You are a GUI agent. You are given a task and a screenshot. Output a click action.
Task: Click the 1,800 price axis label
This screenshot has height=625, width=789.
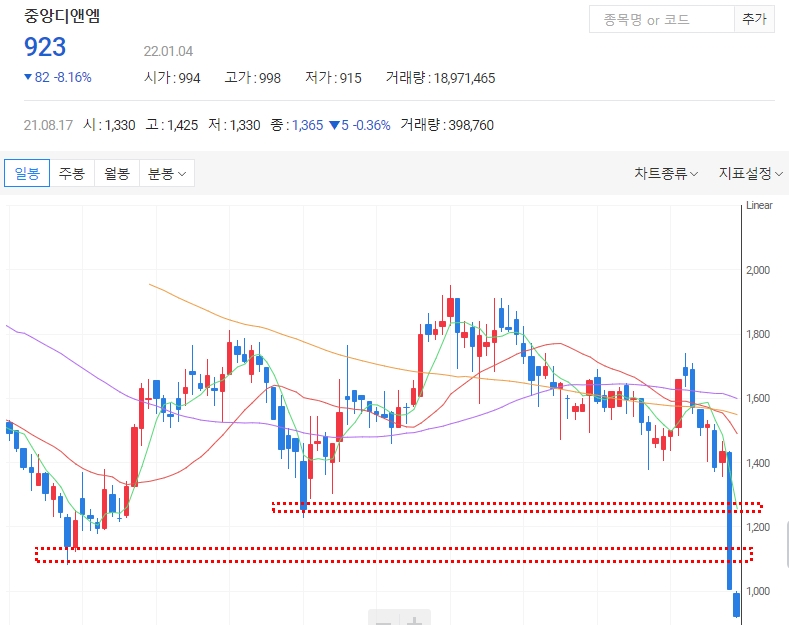point(758,334)
